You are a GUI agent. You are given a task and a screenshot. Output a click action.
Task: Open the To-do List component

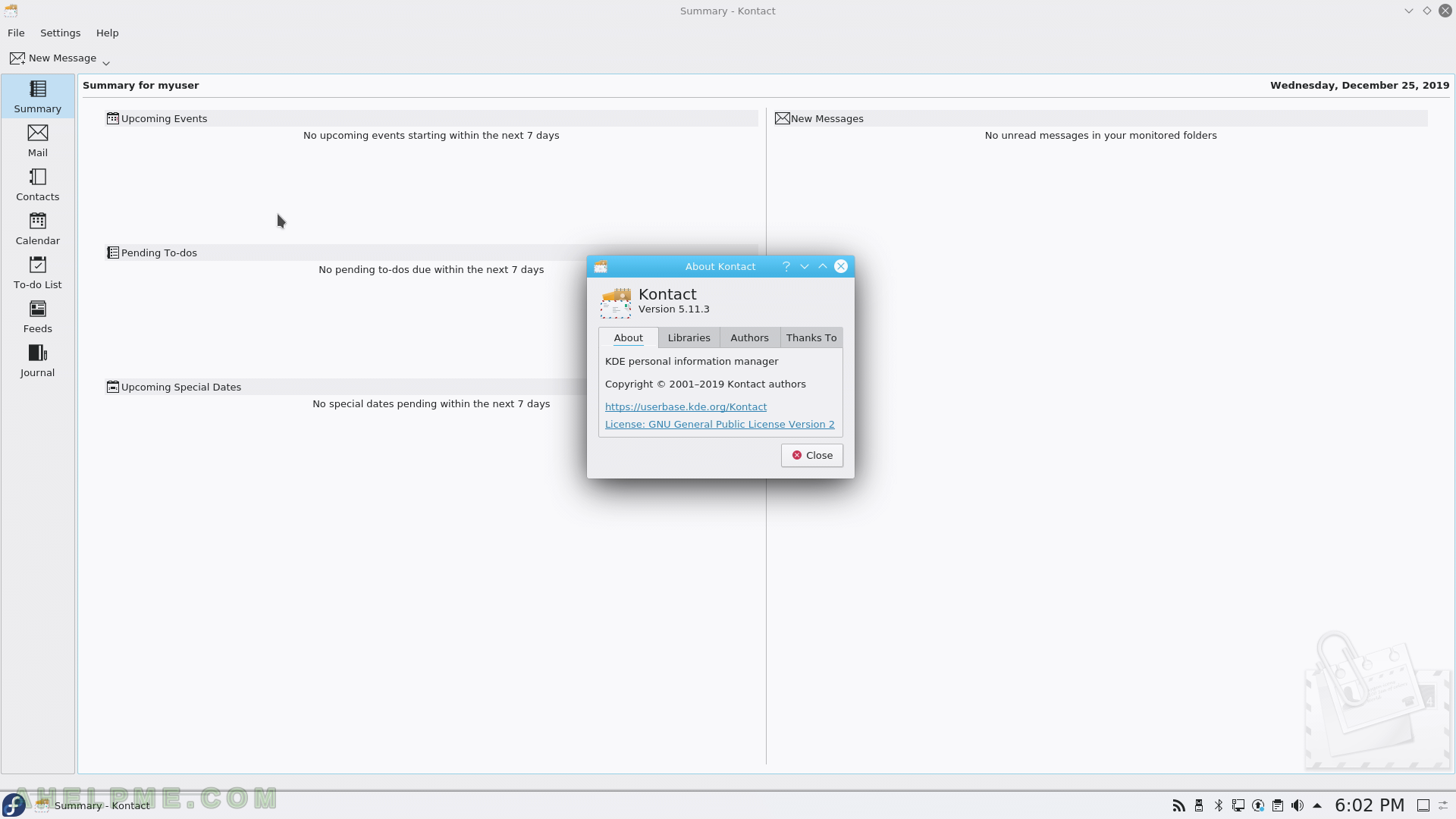(38, 273)
